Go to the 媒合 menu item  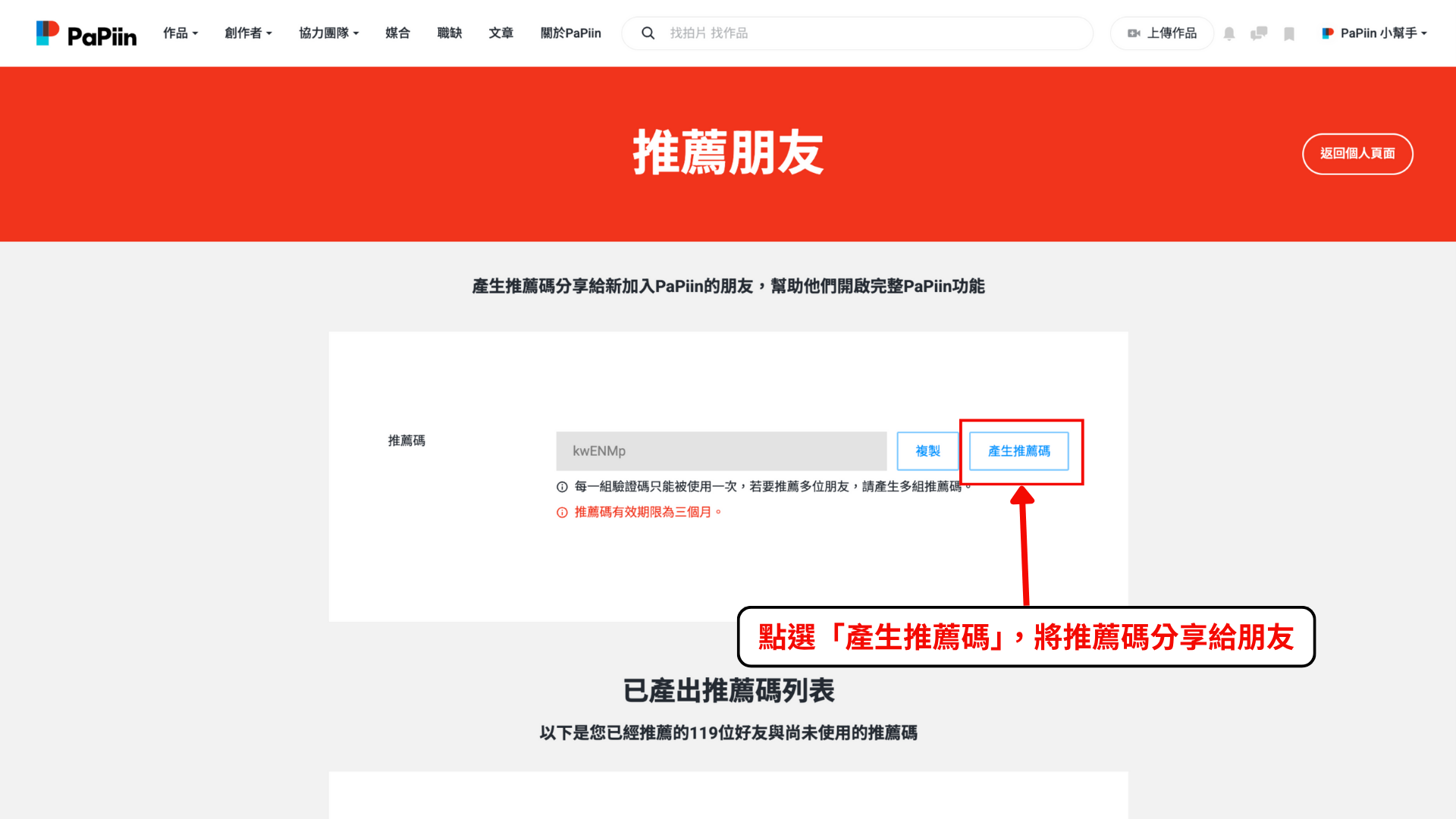click(397, 33)
